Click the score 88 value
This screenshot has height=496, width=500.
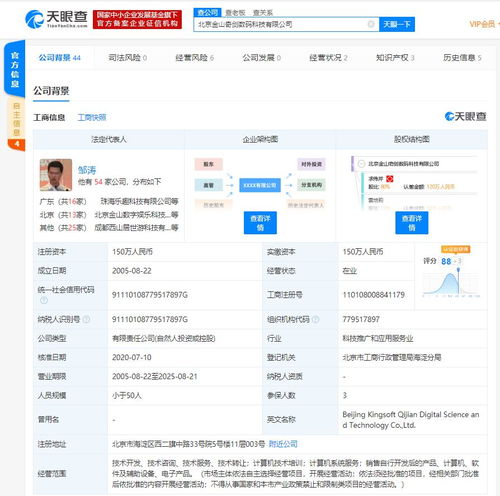coord(446,261)
